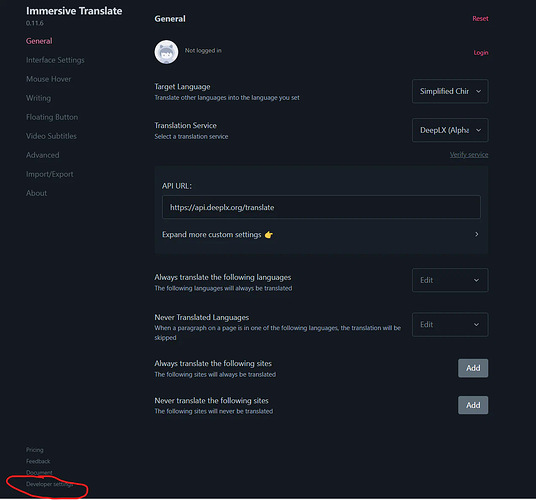Open Interface Settings in sidebar
The width and height of the screenshot is (536, 500).
click(x=55, y=60)
